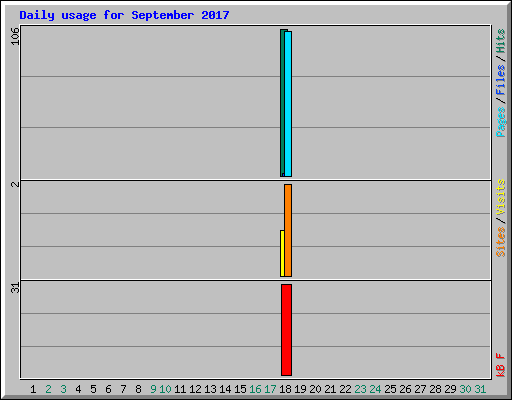Click day '21' on the x-axis
Image resolution: width=512 pixels, height=400 pixels.
pyautogui.click(x=330, y=389)
